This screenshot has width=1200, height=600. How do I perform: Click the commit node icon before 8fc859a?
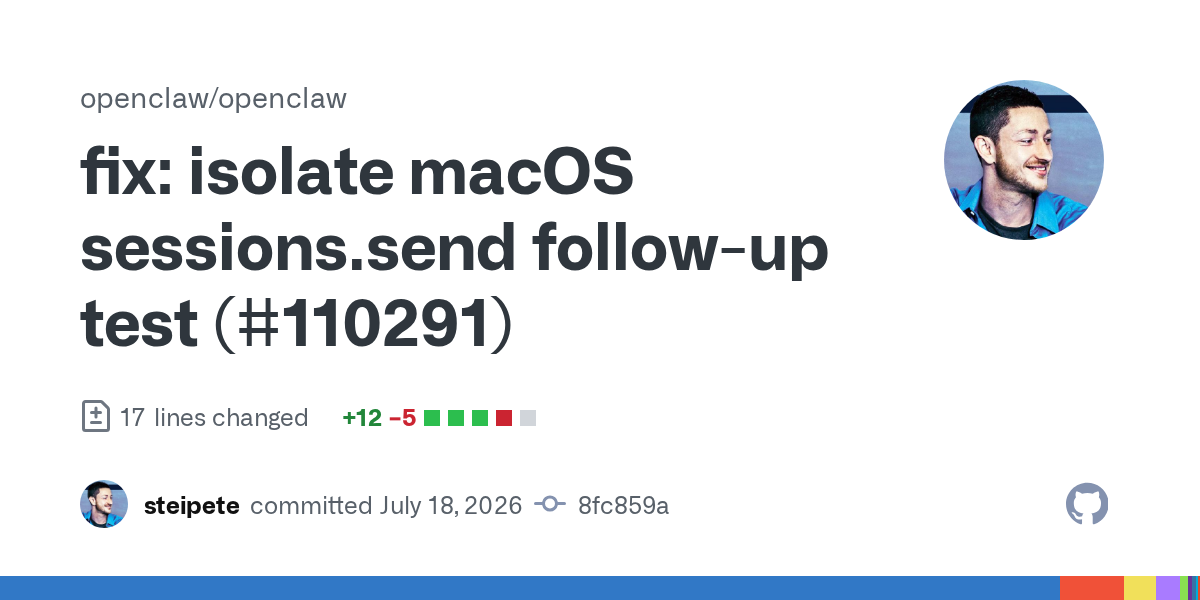coord(550,505)
